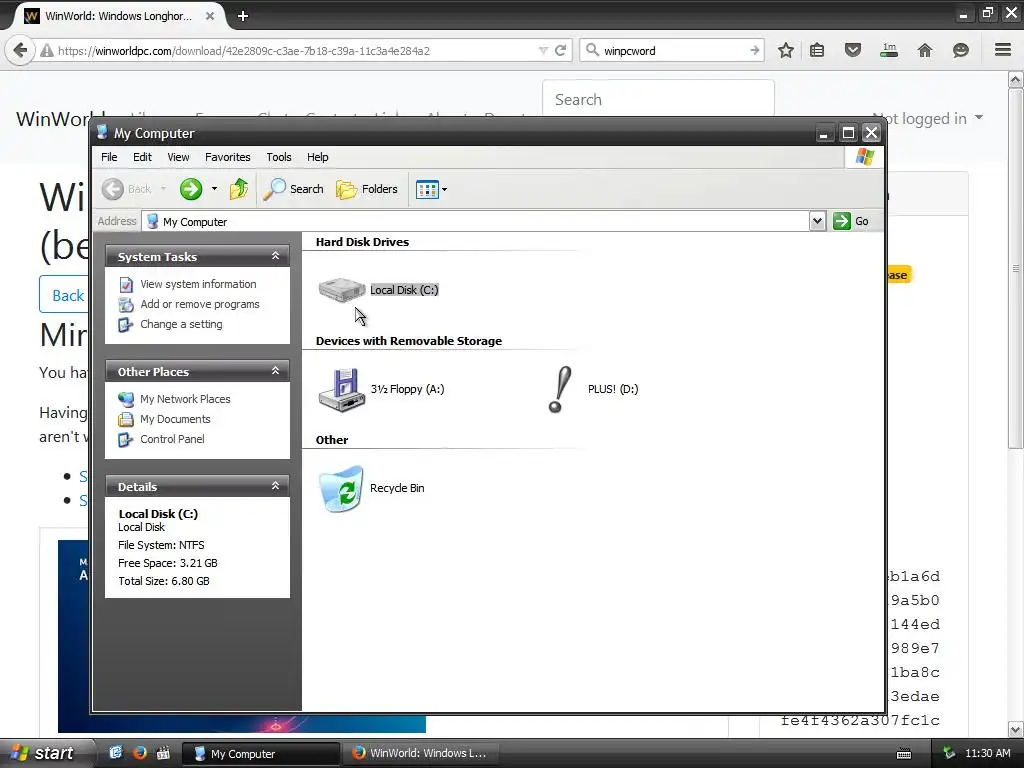Switch to My Computer taskbar button

(x=260, y=754)
